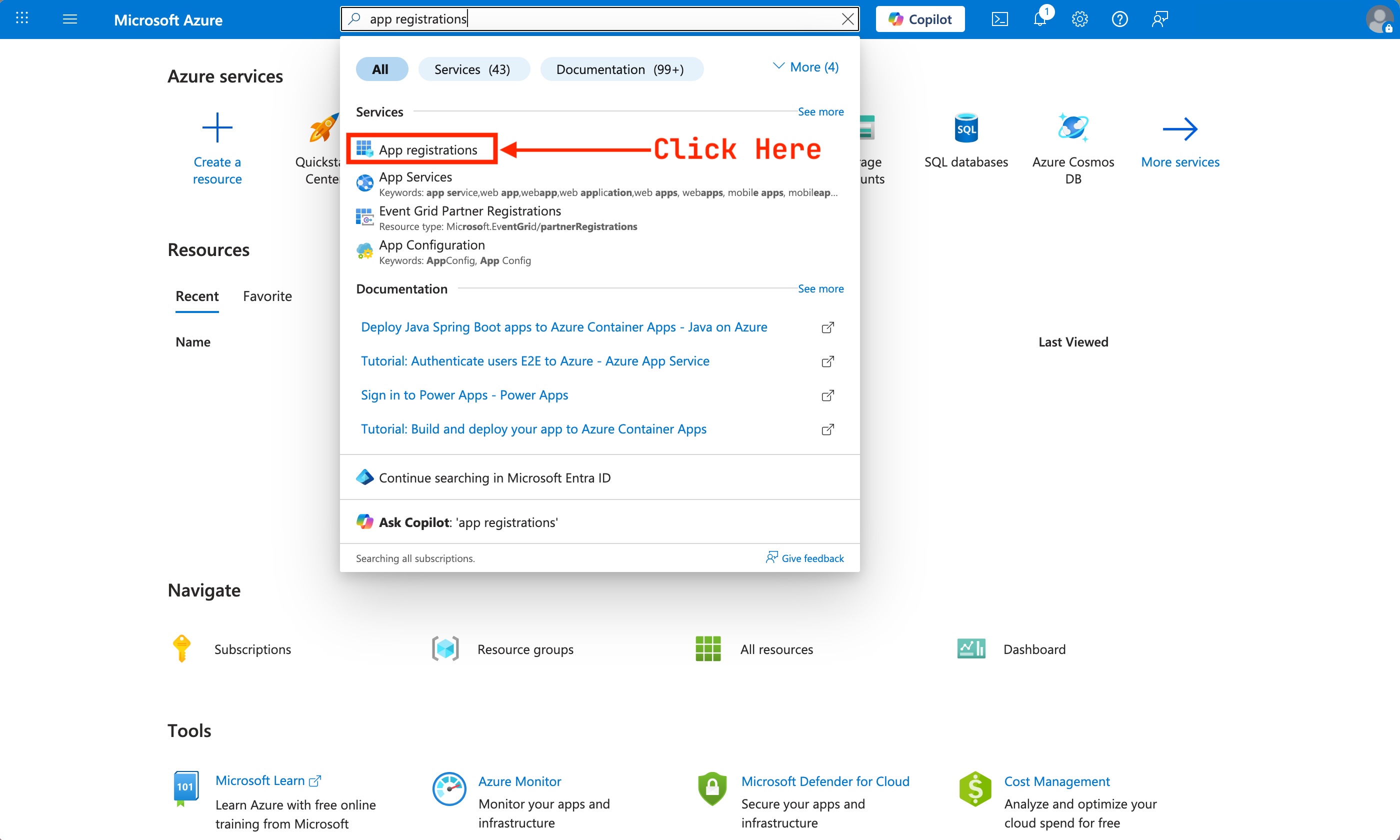Open the apps grid launcher icon
This screenshot has width=1400, height=840.
pyautogui.click(x=22, y=18)
